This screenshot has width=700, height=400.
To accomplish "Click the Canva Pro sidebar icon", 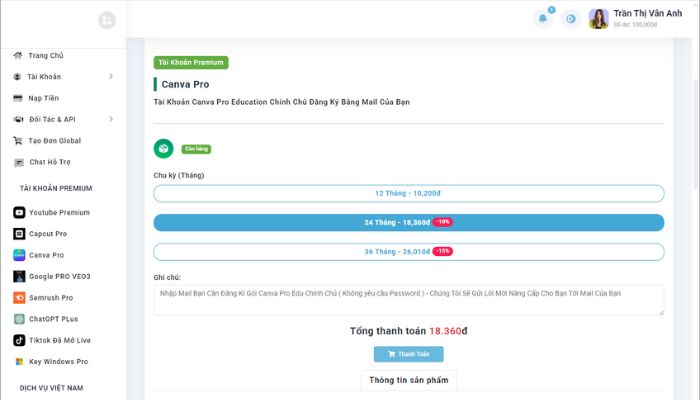I will pos(19,255).
